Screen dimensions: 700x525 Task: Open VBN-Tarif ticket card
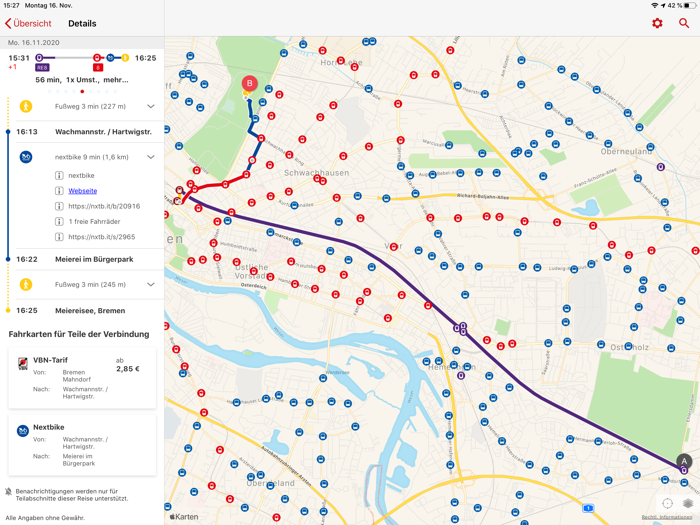click(x=83, y=378)
